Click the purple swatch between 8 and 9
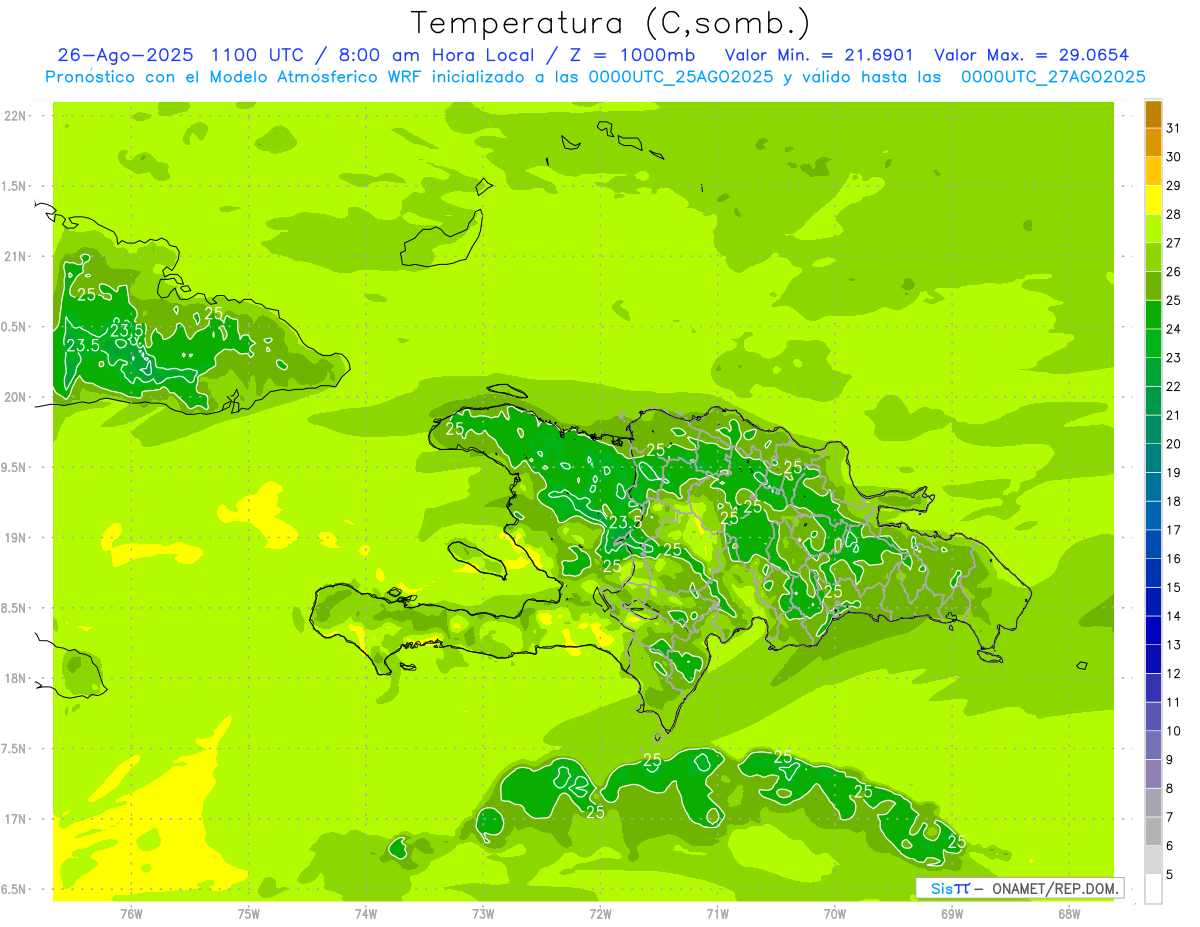Viewport: 1200px width, 927px height. [x=1153, y=774]
